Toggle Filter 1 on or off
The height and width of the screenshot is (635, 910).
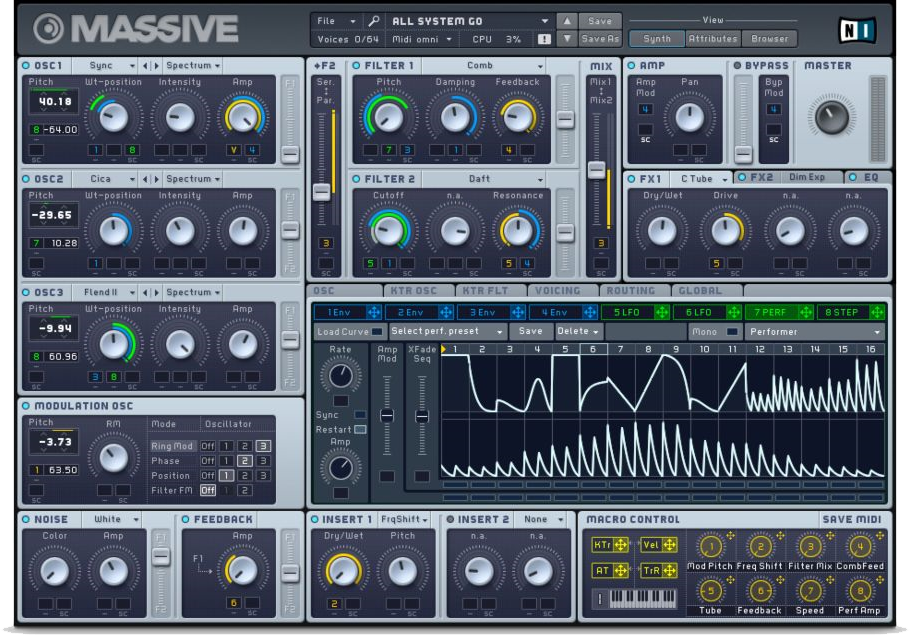(x=356, y=66)
